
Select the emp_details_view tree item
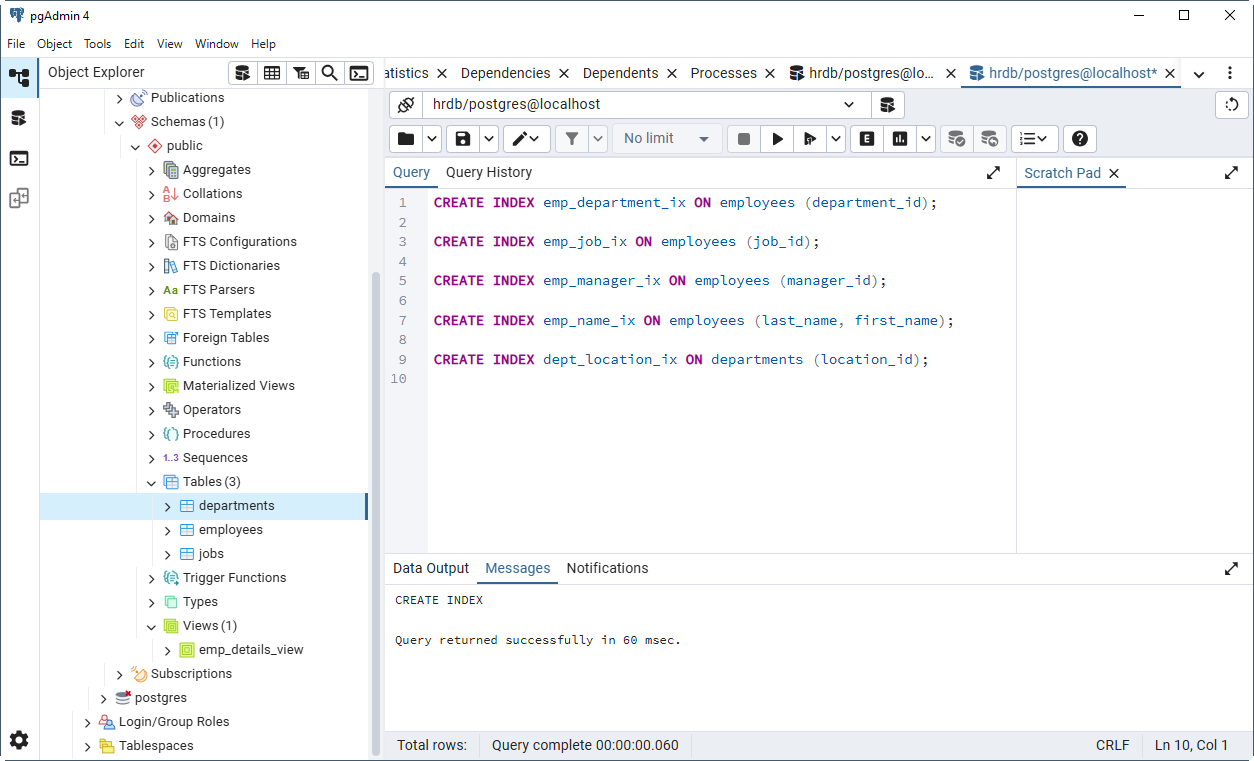point(250,650)
